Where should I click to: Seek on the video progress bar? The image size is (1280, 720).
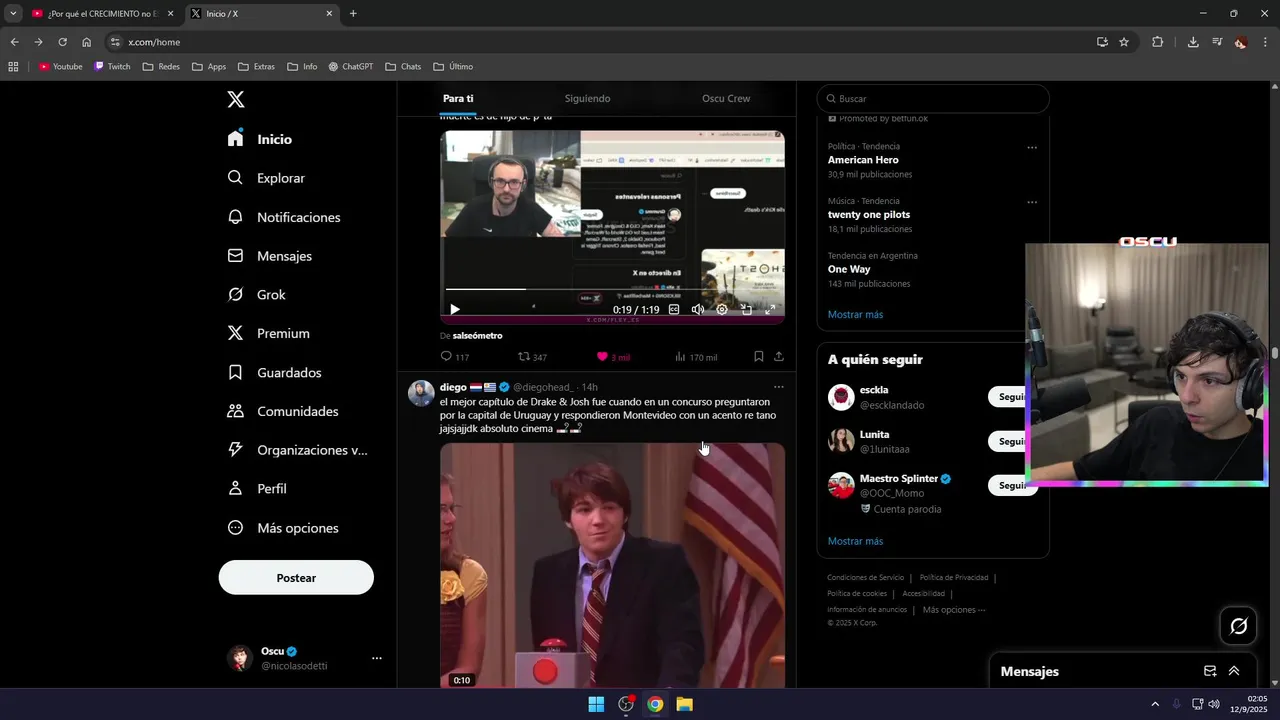tap(612, 289)
